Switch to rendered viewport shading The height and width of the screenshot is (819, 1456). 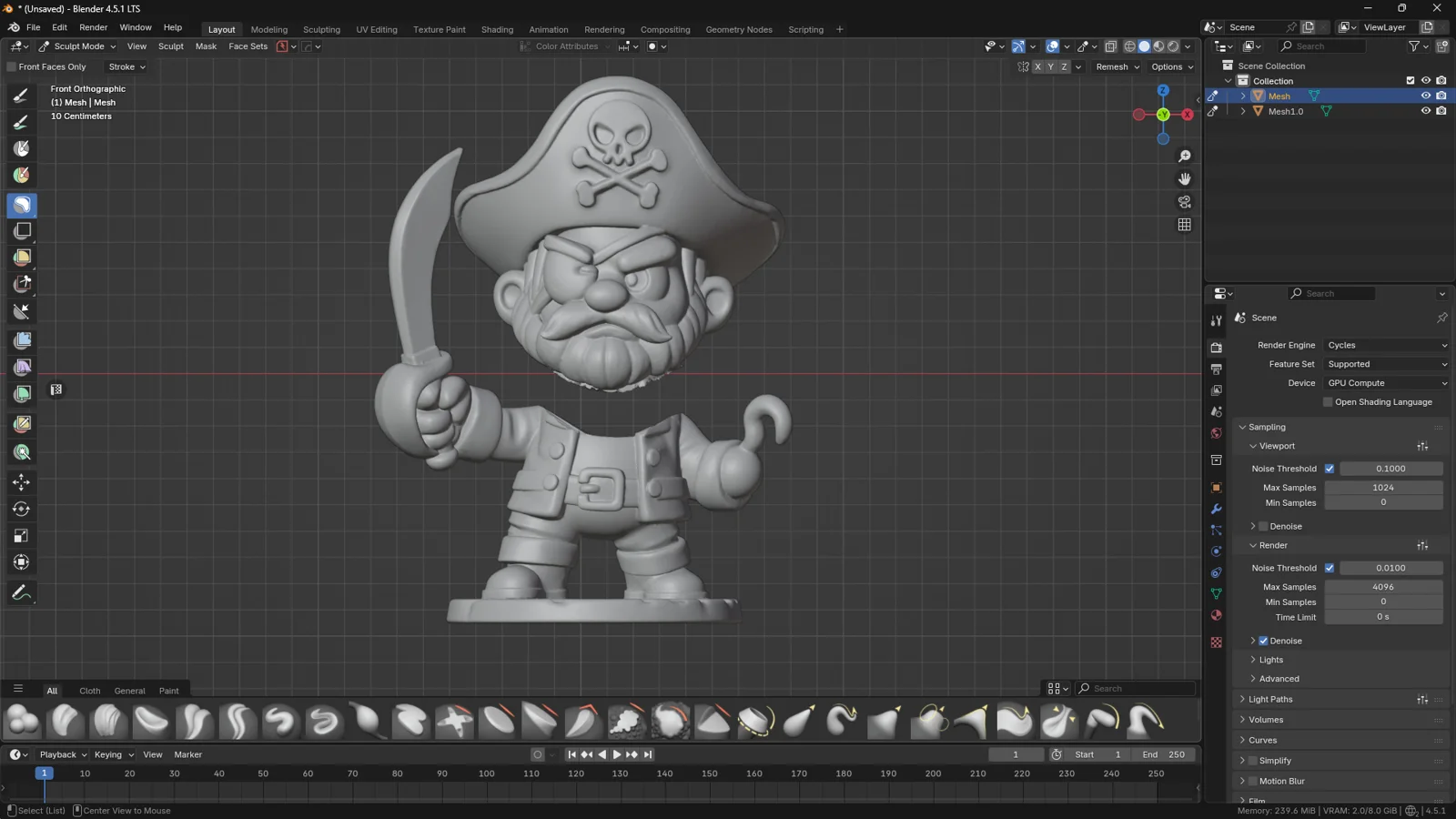pyautogui.click(x=1174, y=46)
